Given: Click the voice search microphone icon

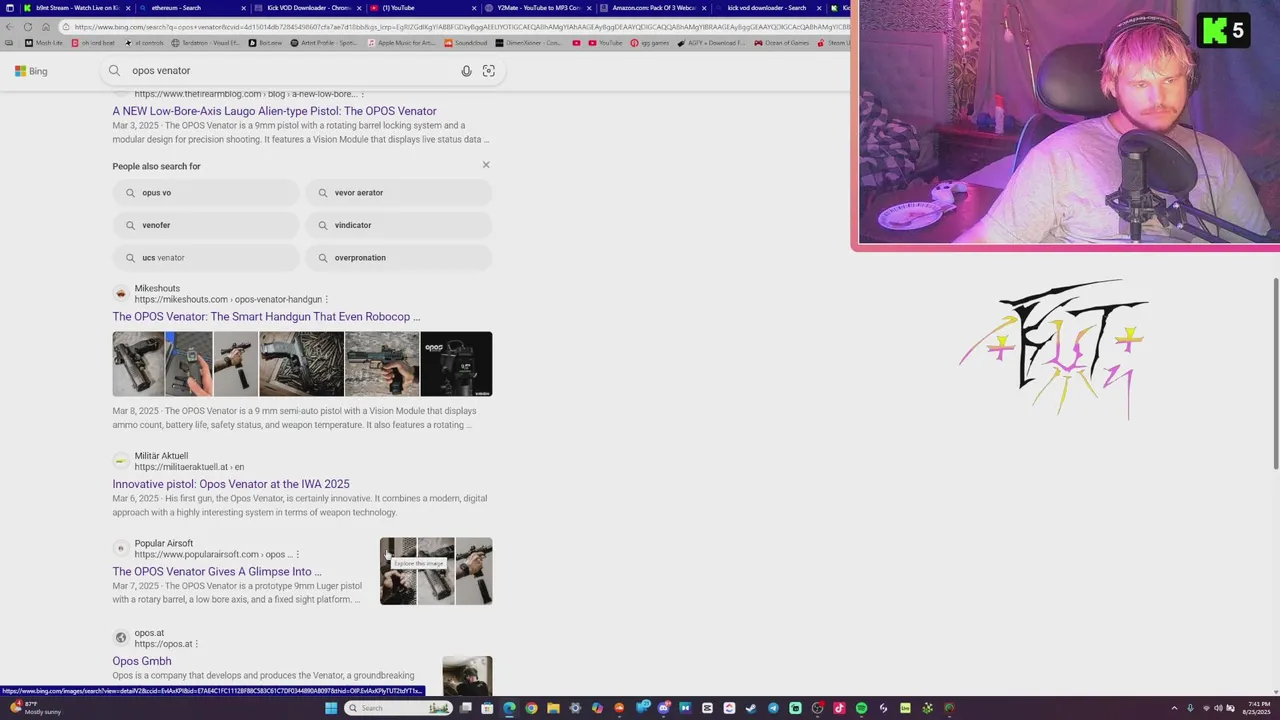Looking at the screenshot, I should [466, 71].
